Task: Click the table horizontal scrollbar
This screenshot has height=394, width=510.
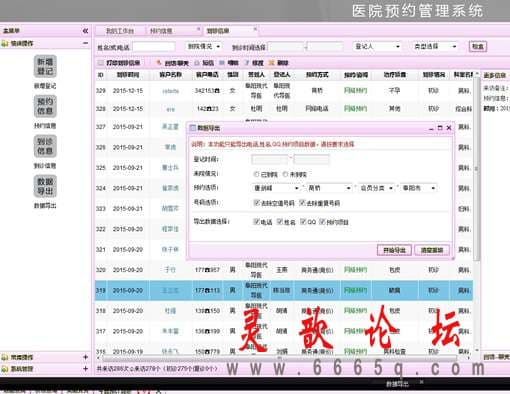Action: (281, 358)
